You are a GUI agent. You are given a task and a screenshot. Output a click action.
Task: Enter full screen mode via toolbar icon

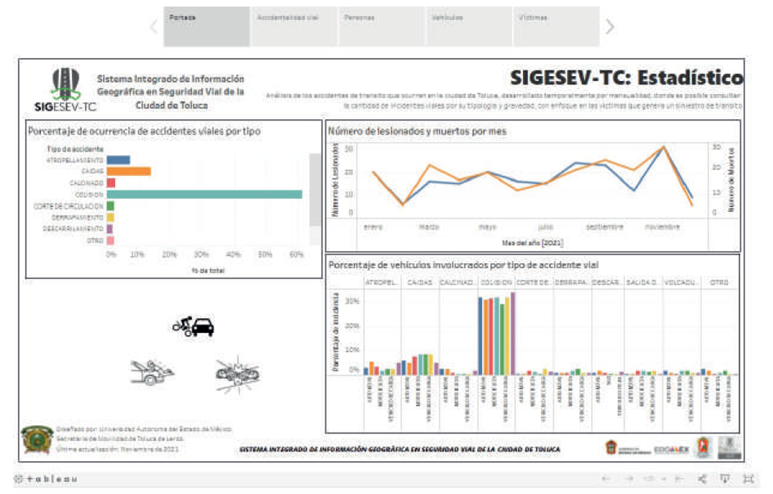[x=746, y=479]
